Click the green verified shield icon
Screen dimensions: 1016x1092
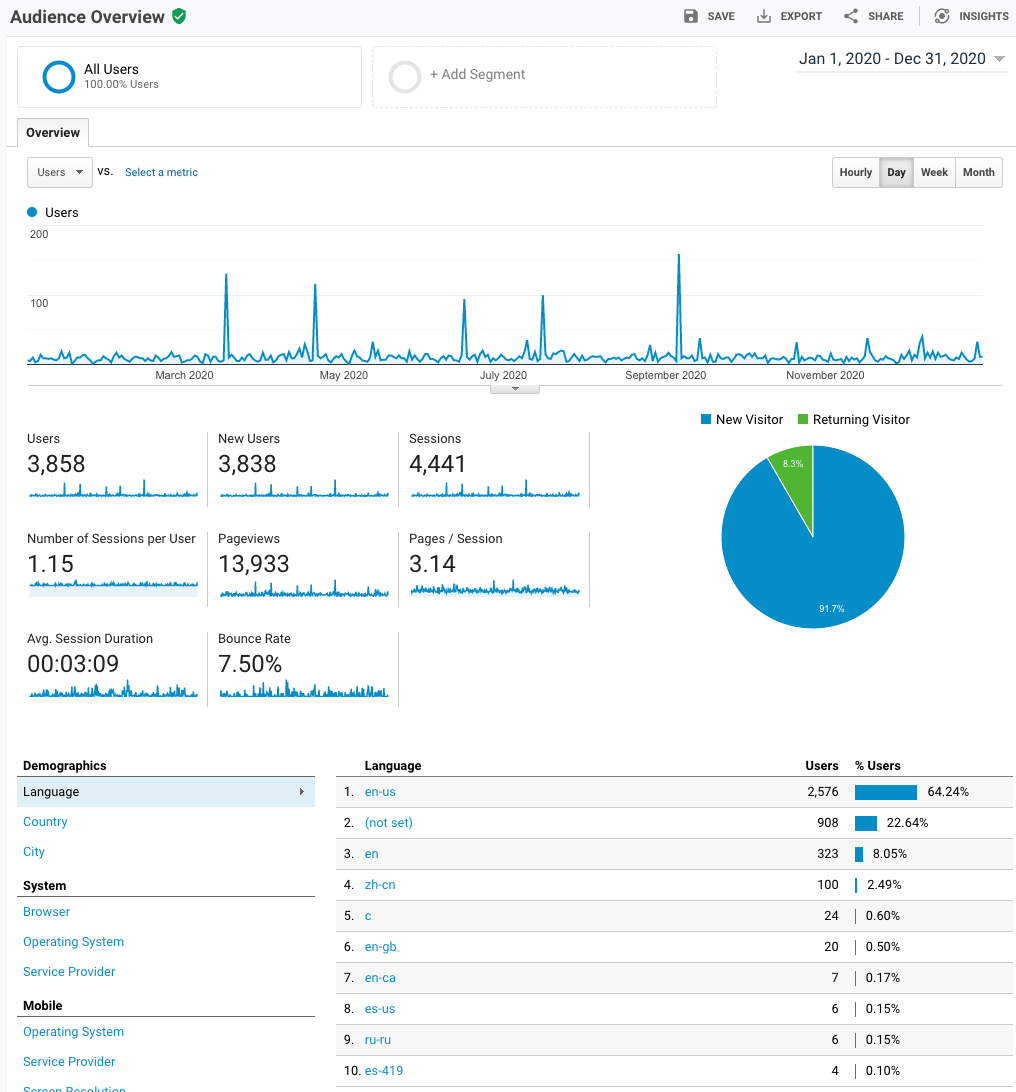(x=179, y=16)
